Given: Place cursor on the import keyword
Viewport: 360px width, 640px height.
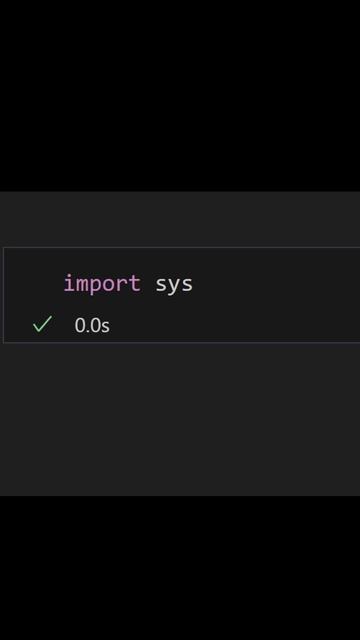Looking at the screenshot, I should 102,284.
